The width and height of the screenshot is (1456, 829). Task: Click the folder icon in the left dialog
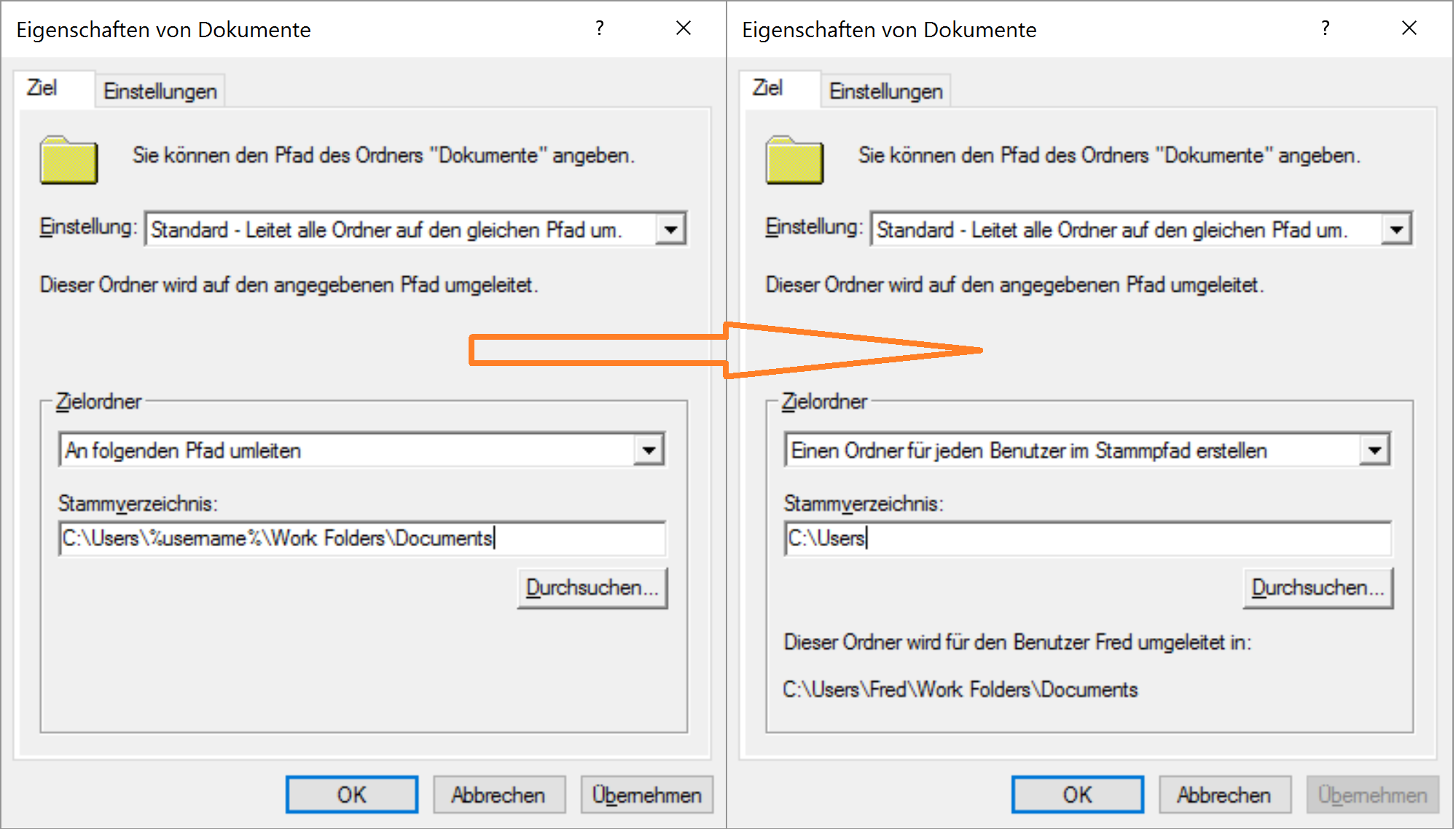click(69, 160)
